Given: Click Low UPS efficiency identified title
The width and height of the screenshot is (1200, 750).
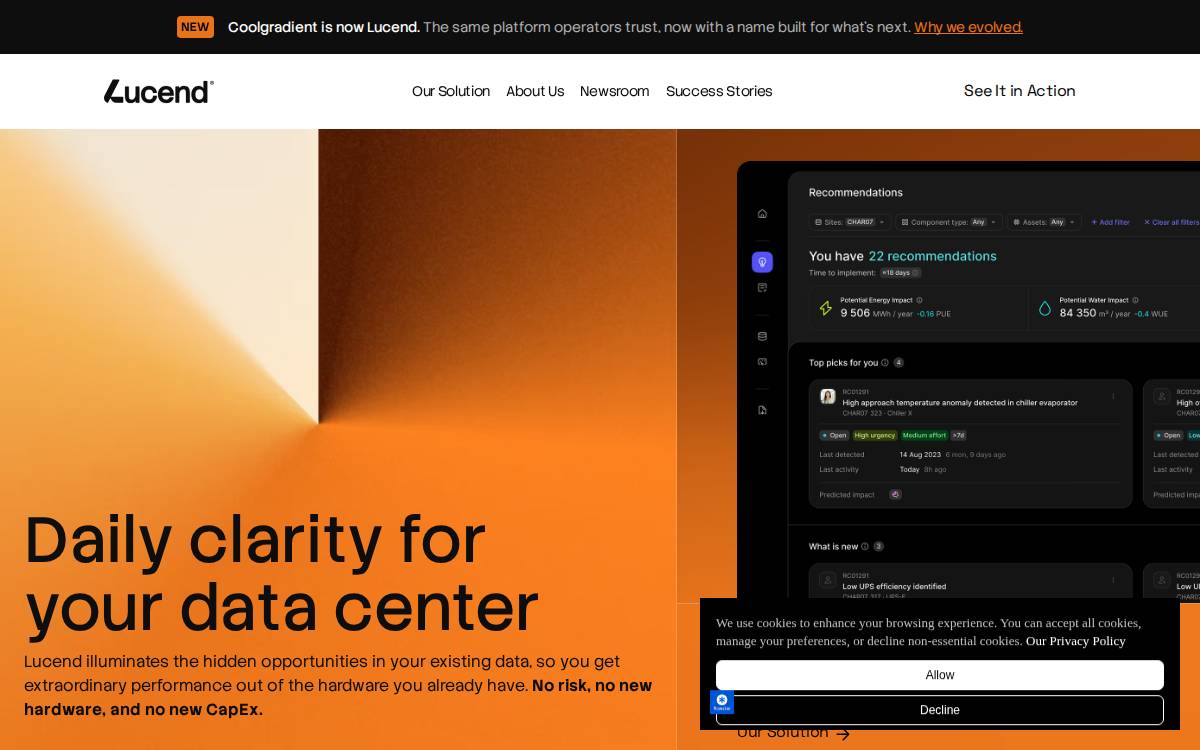Looking at the screenshot, I should tap(894, 587).
